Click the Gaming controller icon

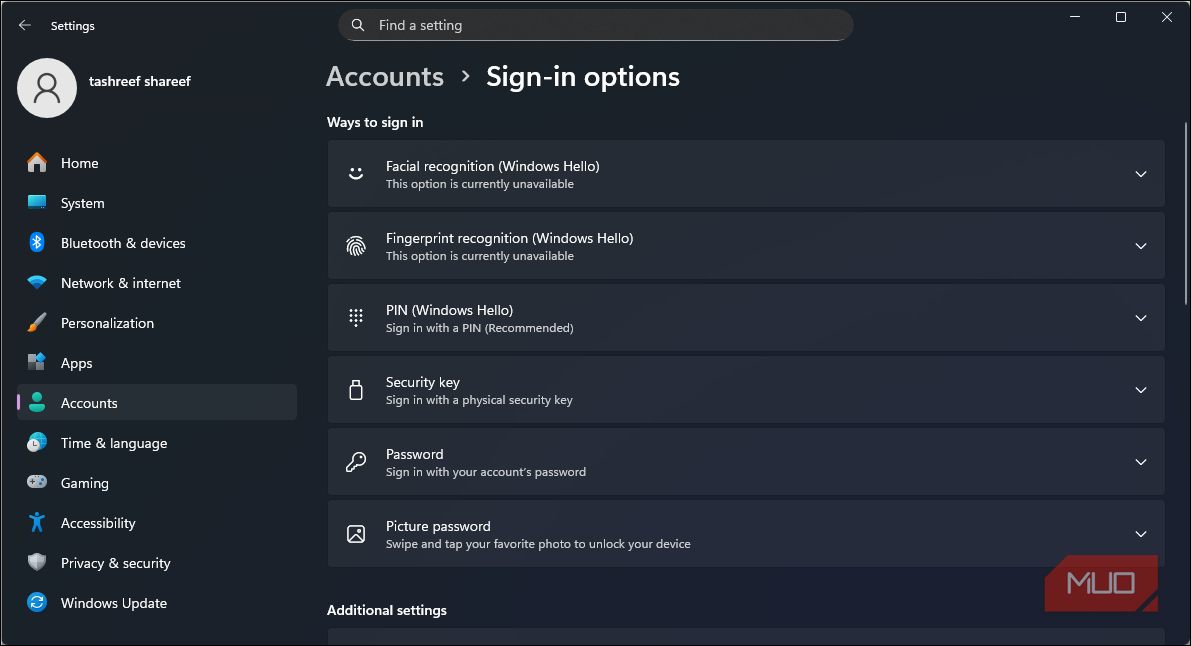(36, 482)
